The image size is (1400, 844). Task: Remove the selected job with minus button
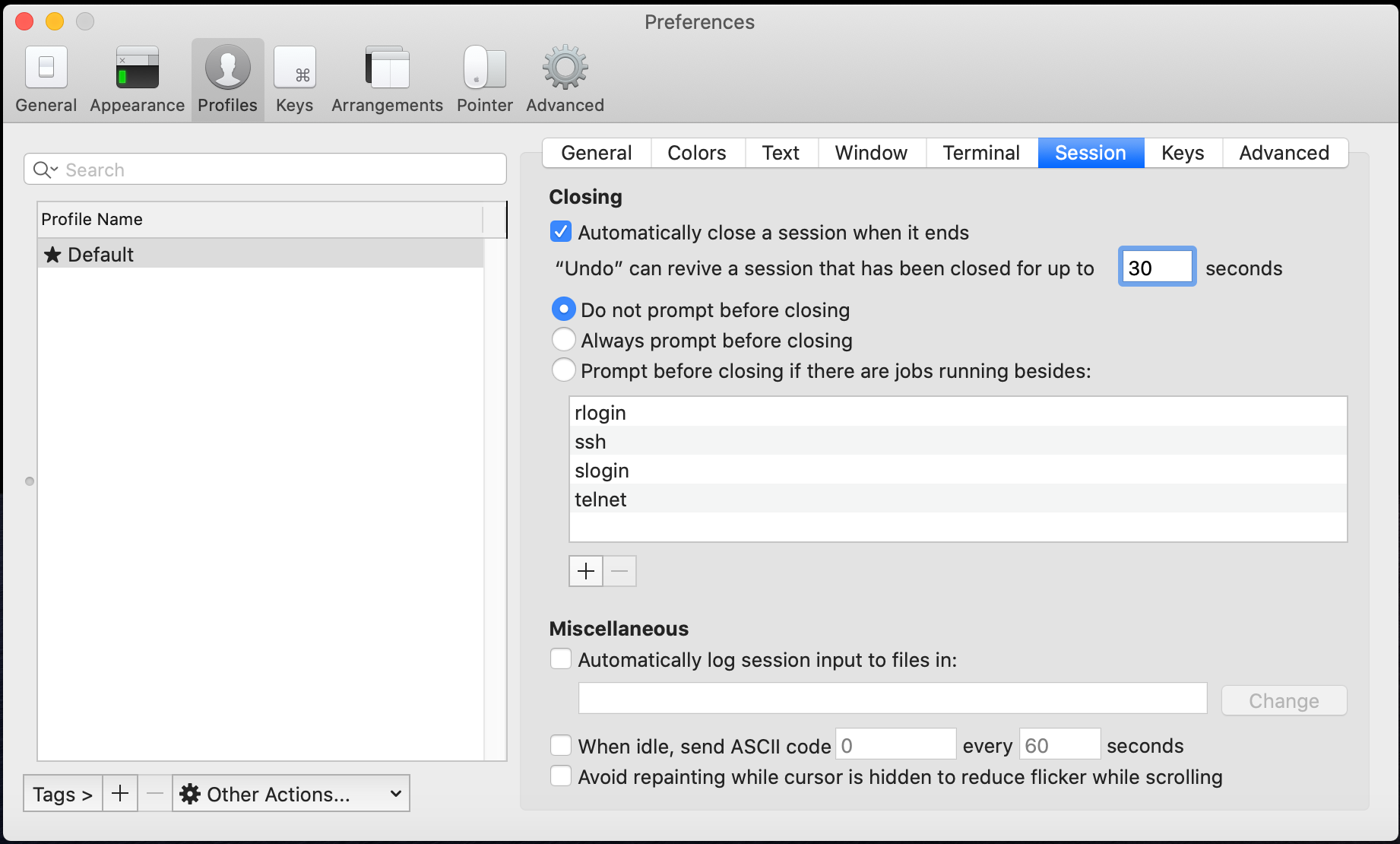(x=619, y=570)
